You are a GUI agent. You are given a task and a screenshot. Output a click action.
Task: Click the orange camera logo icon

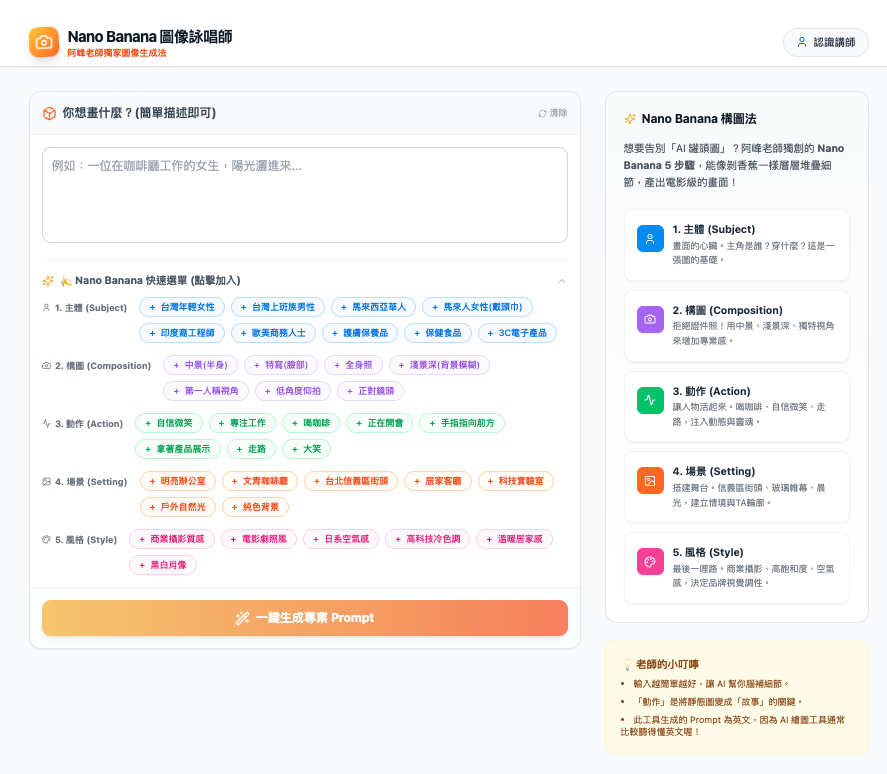coord(44,42)
